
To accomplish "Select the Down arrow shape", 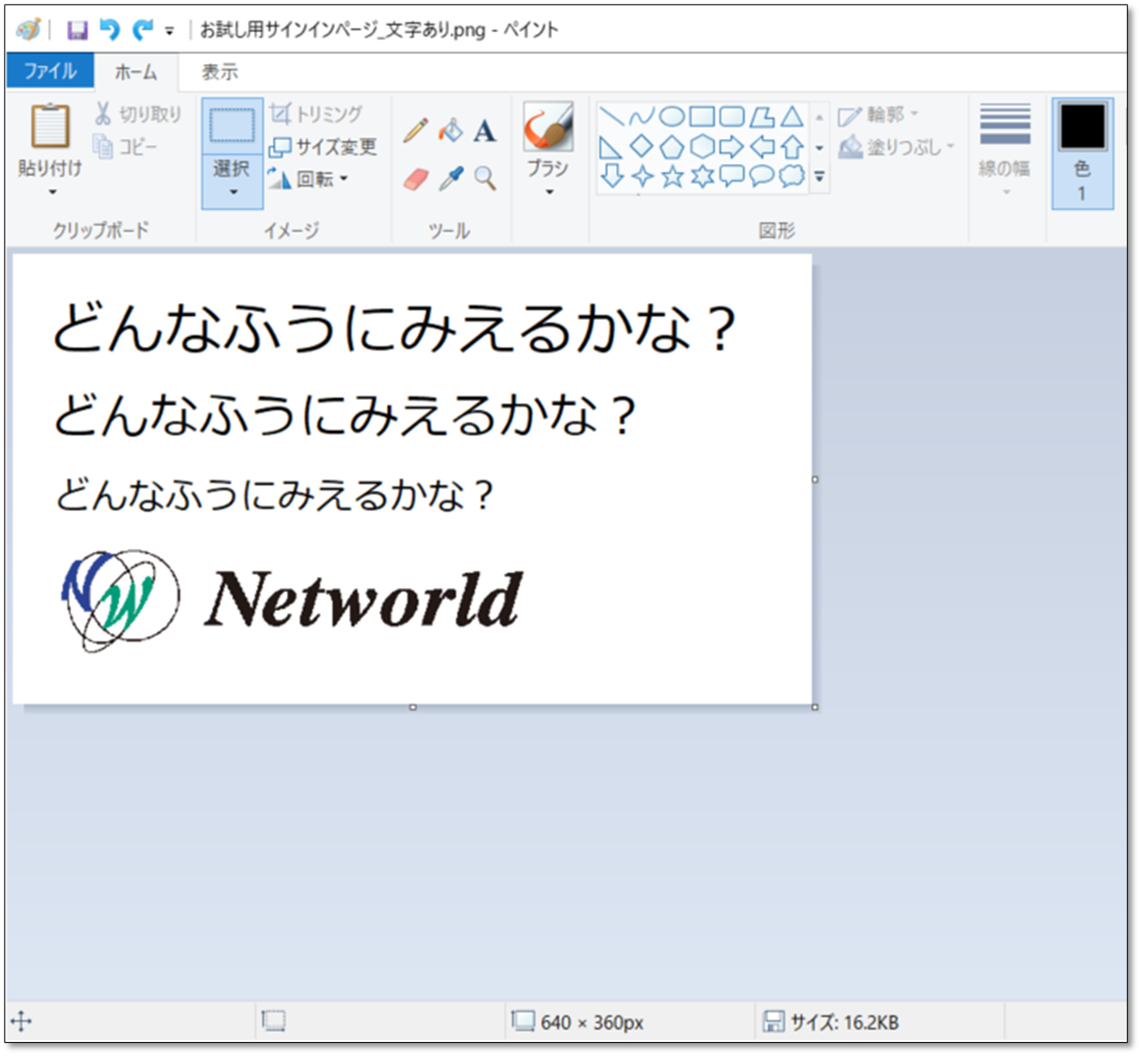I will [x=612, y=175].
